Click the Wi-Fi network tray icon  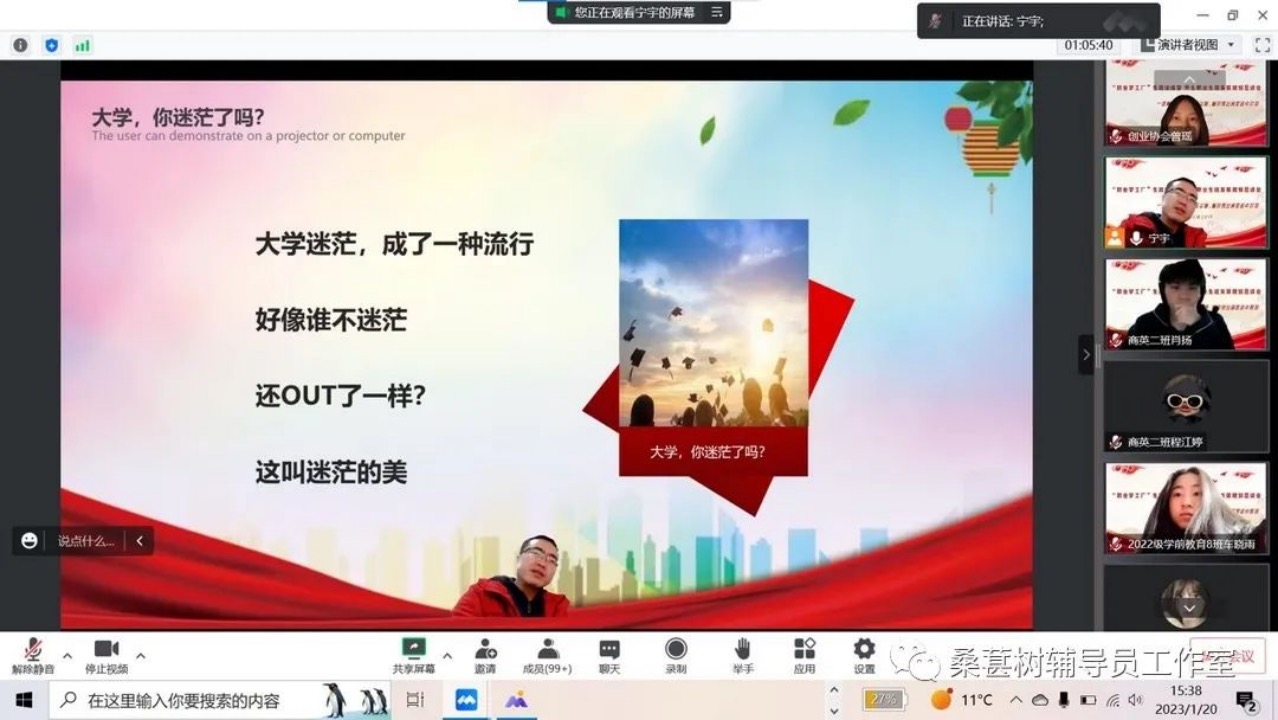tap(1113, 700)
